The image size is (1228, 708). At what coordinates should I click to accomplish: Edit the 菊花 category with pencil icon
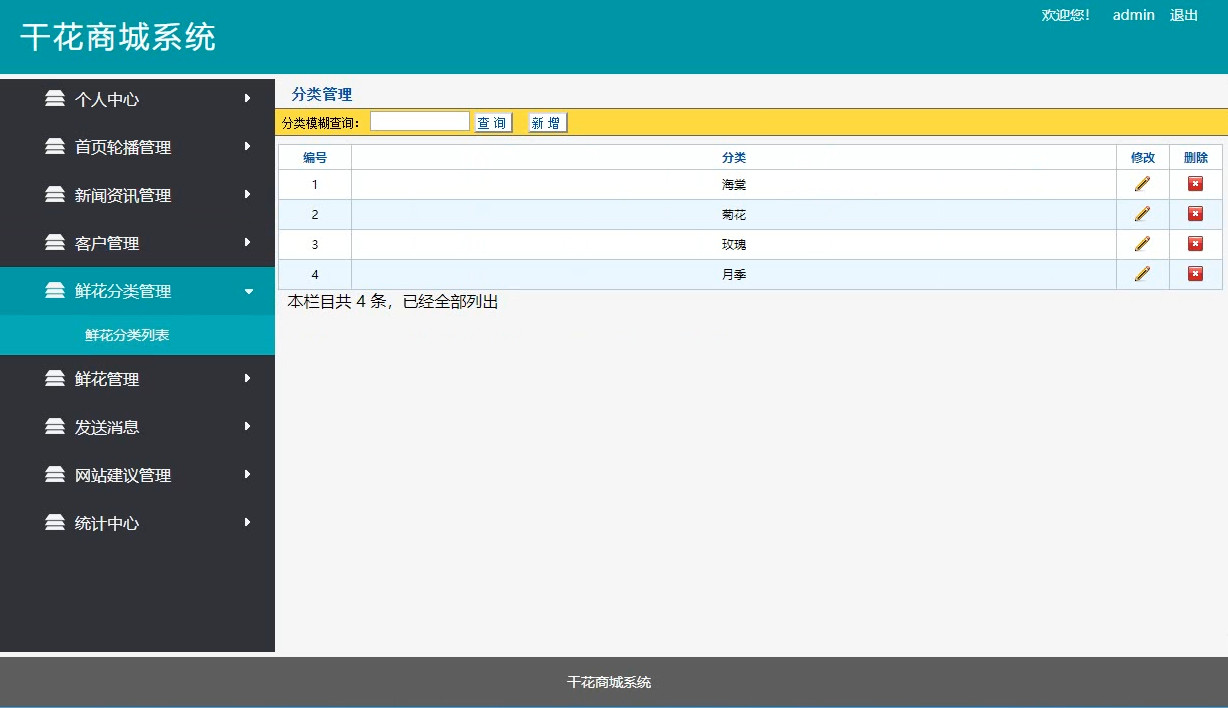coord(1142,214)
